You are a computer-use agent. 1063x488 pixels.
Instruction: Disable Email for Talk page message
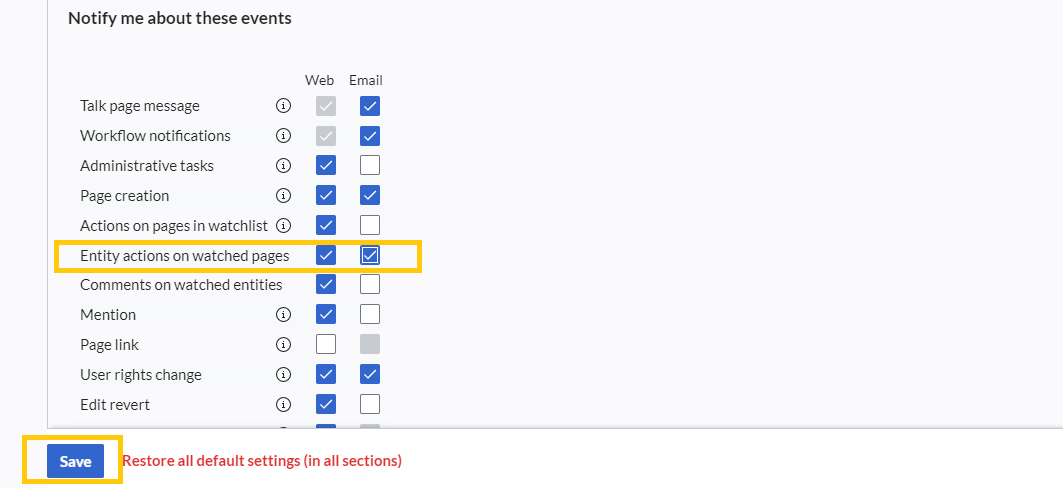pyautogui.click(x=369, y=106)
